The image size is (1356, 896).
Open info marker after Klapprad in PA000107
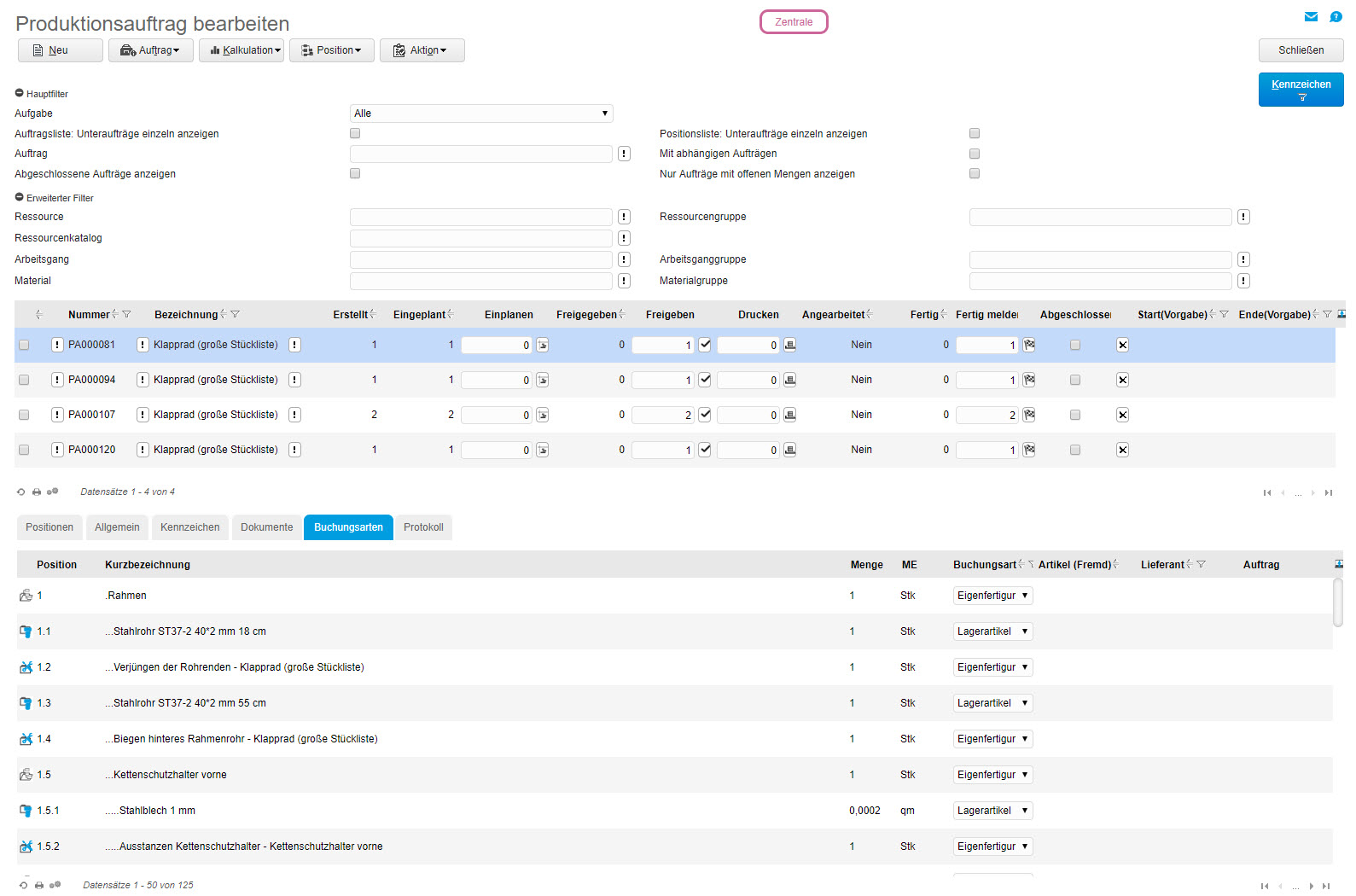(x=294, y=415)
